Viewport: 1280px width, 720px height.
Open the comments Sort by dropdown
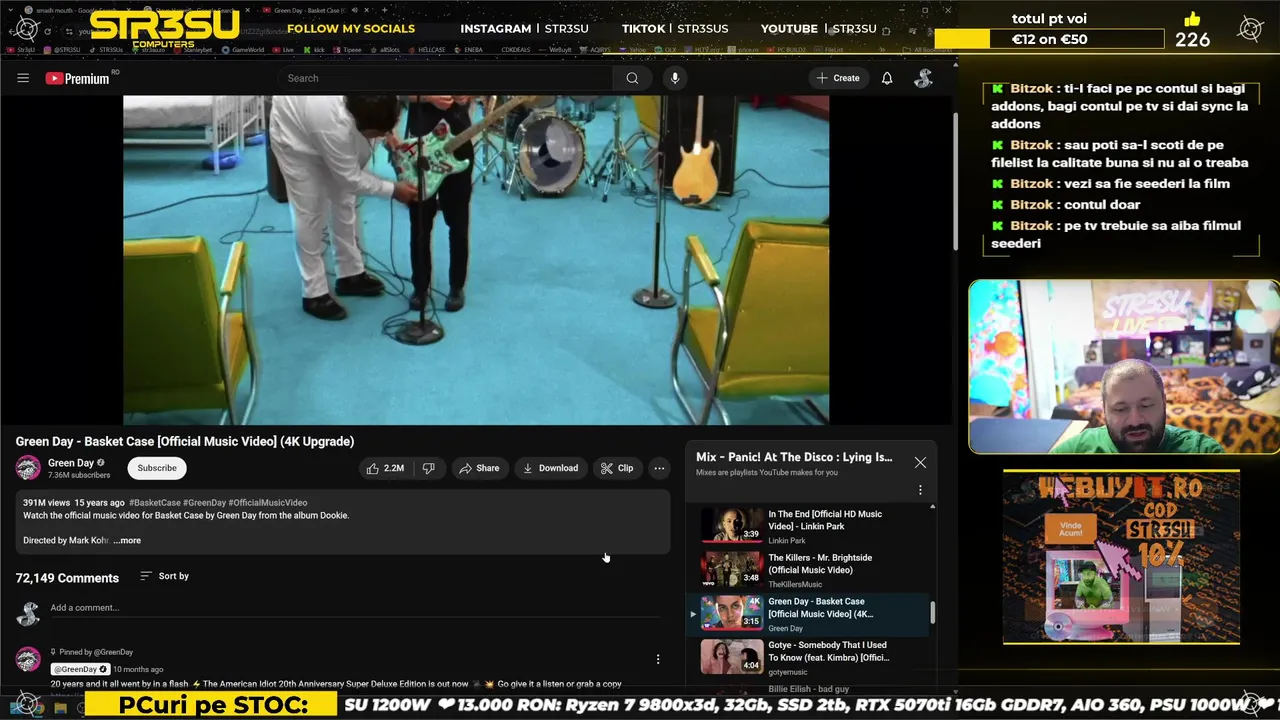pos(165,576)
